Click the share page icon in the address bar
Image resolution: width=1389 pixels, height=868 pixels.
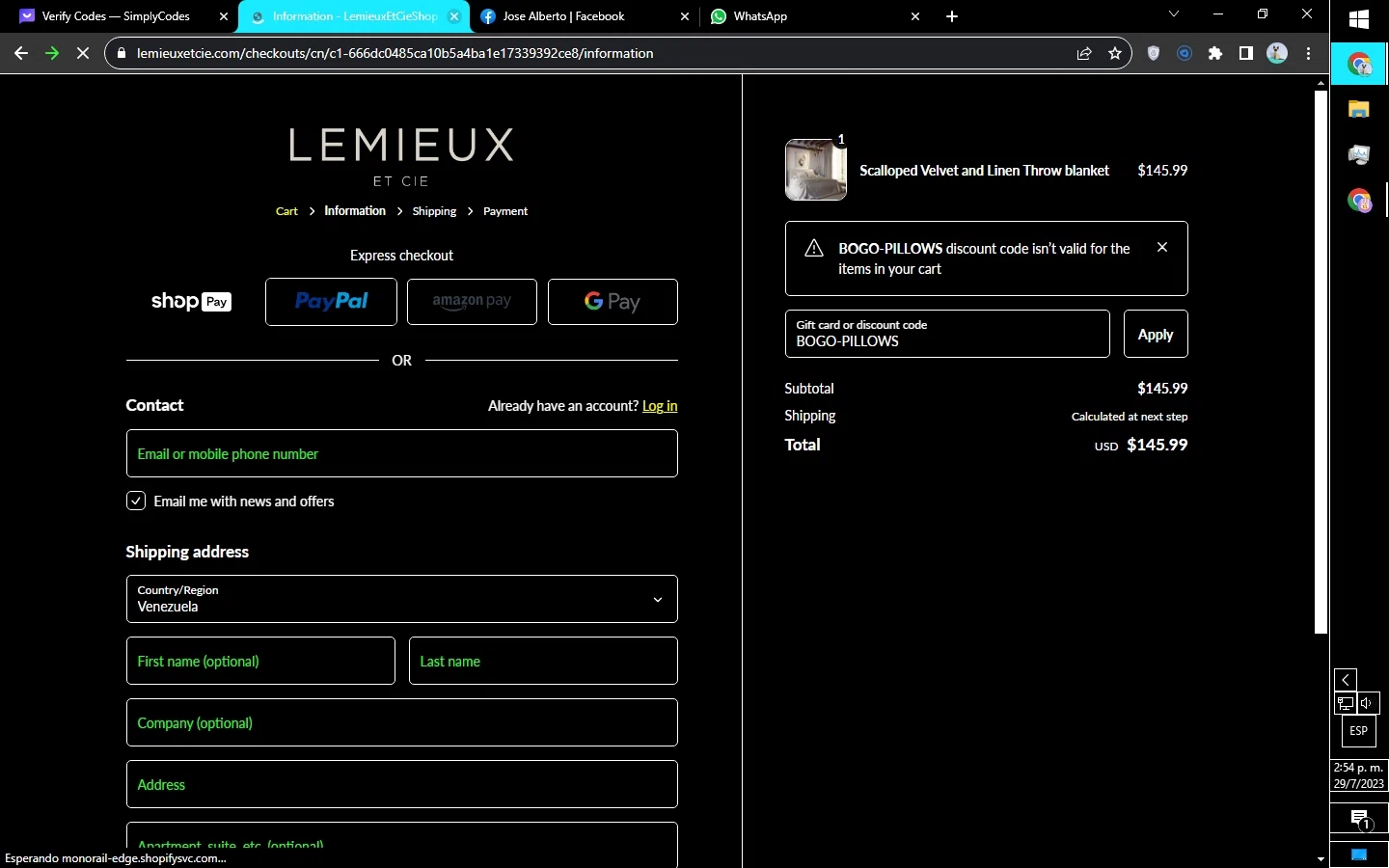1084,53
